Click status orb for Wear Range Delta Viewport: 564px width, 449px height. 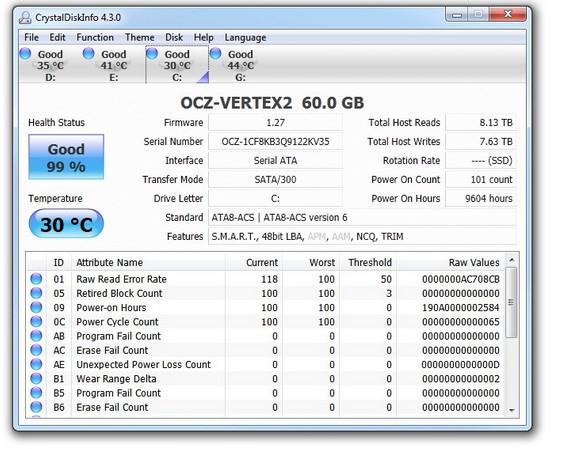[36, 378]
